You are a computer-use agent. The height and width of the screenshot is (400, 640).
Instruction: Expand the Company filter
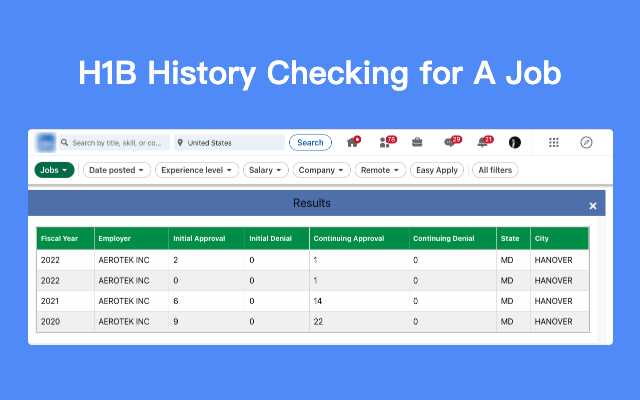321,170
